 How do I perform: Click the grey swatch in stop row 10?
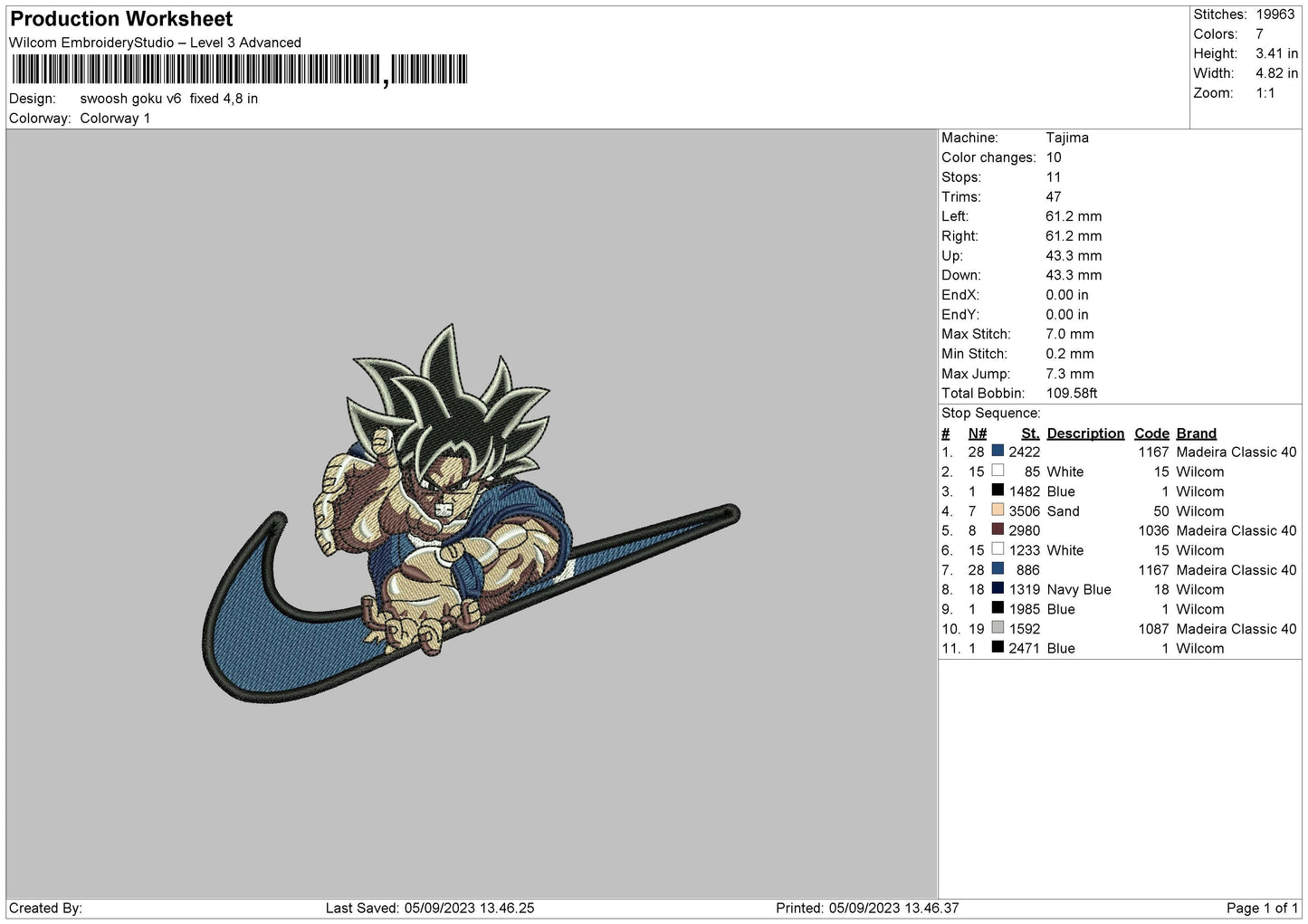tap(998, 627)
